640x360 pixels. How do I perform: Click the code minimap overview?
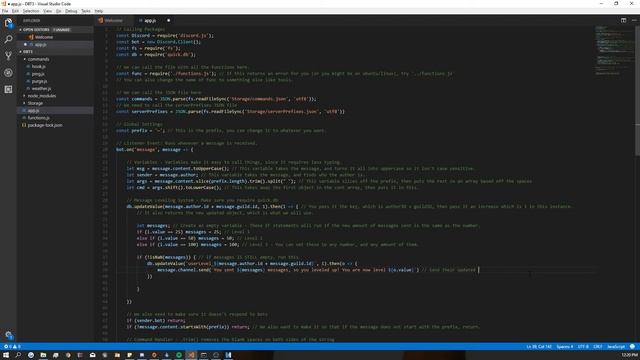click(614, 51)
